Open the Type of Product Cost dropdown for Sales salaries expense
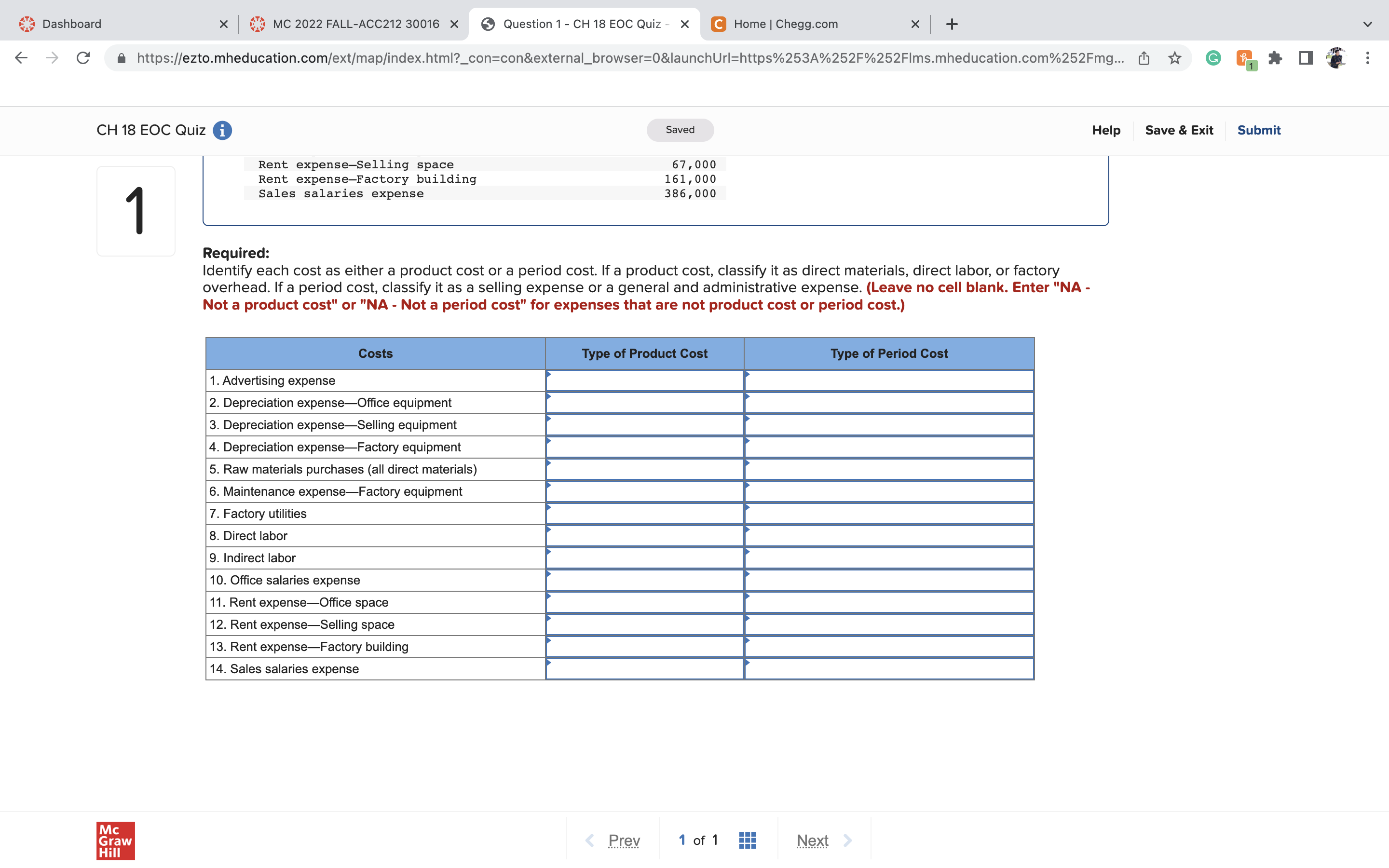1389x868 pixels. coord(644,669)
